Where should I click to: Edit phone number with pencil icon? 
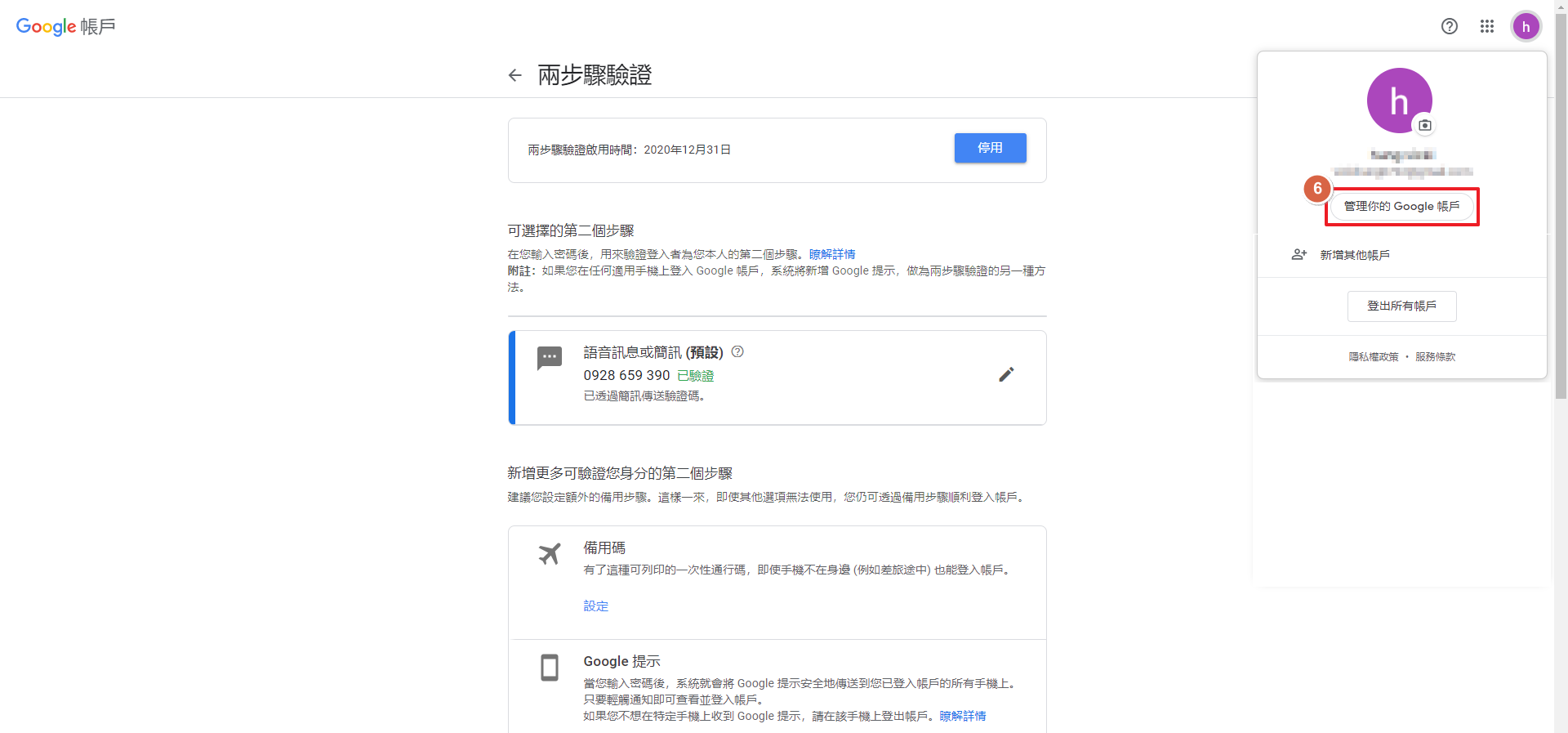click(x=1006, y=374)
